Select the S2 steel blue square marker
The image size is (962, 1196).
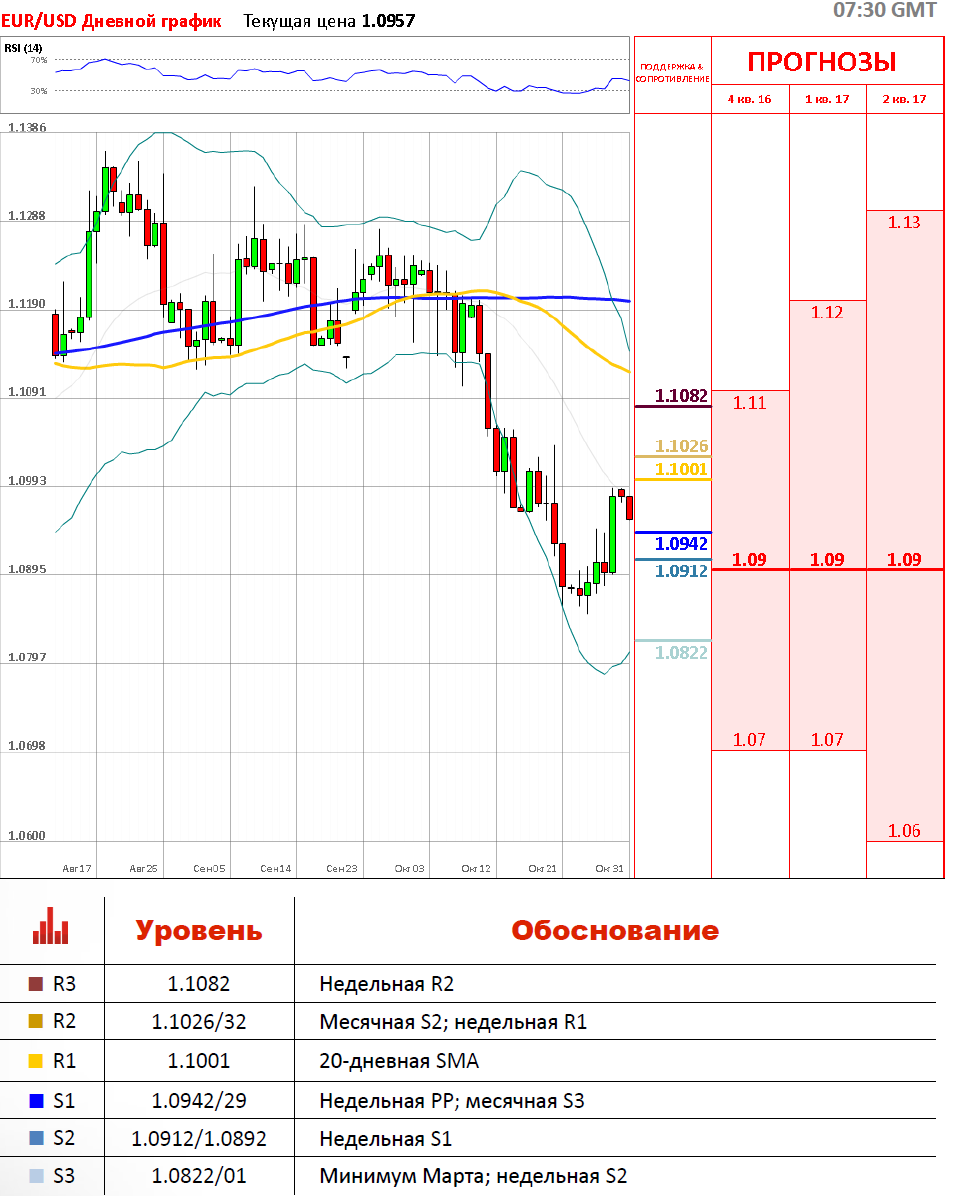pyautogui.click(x=37, y=1138)
